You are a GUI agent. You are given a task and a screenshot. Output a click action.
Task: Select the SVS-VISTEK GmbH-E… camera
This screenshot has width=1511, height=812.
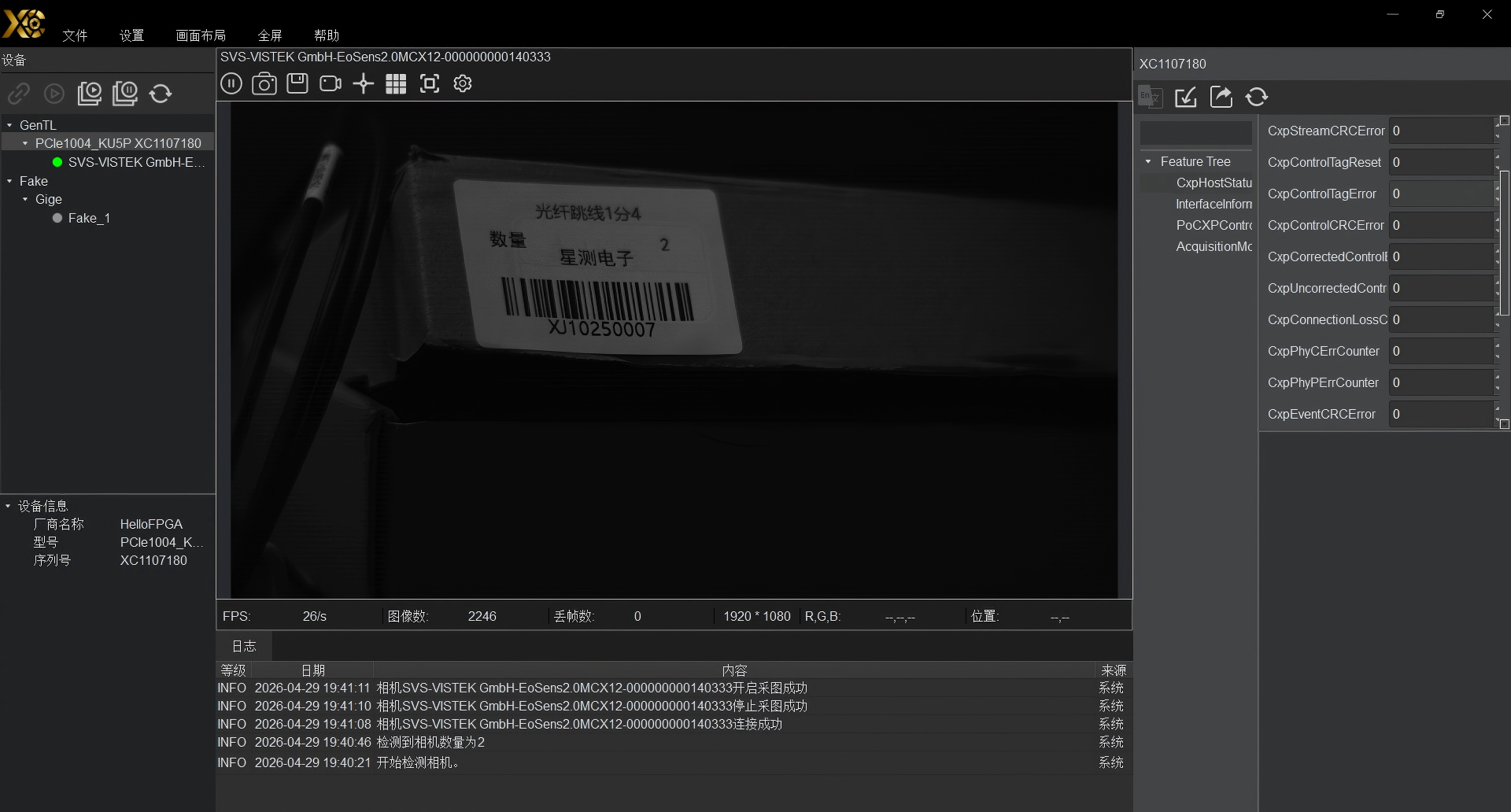coord(136,162)
